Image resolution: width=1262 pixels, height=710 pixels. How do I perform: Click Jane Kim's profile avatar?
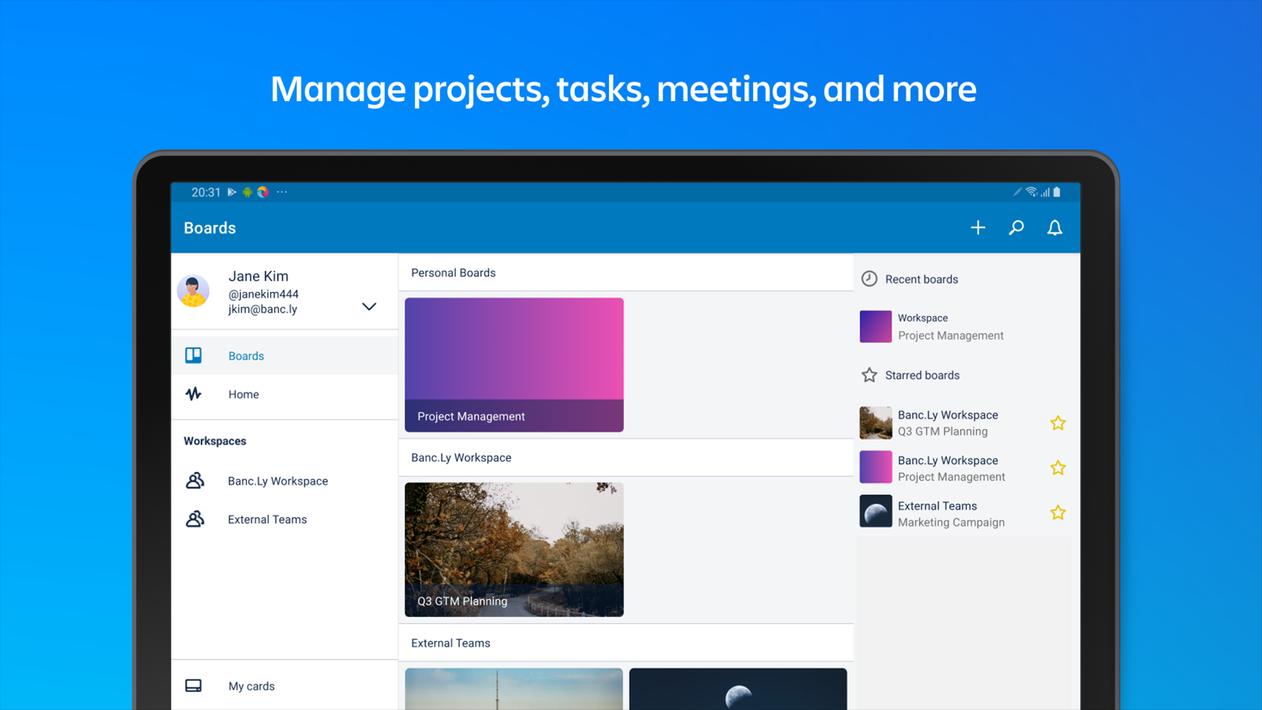[193, 291]
